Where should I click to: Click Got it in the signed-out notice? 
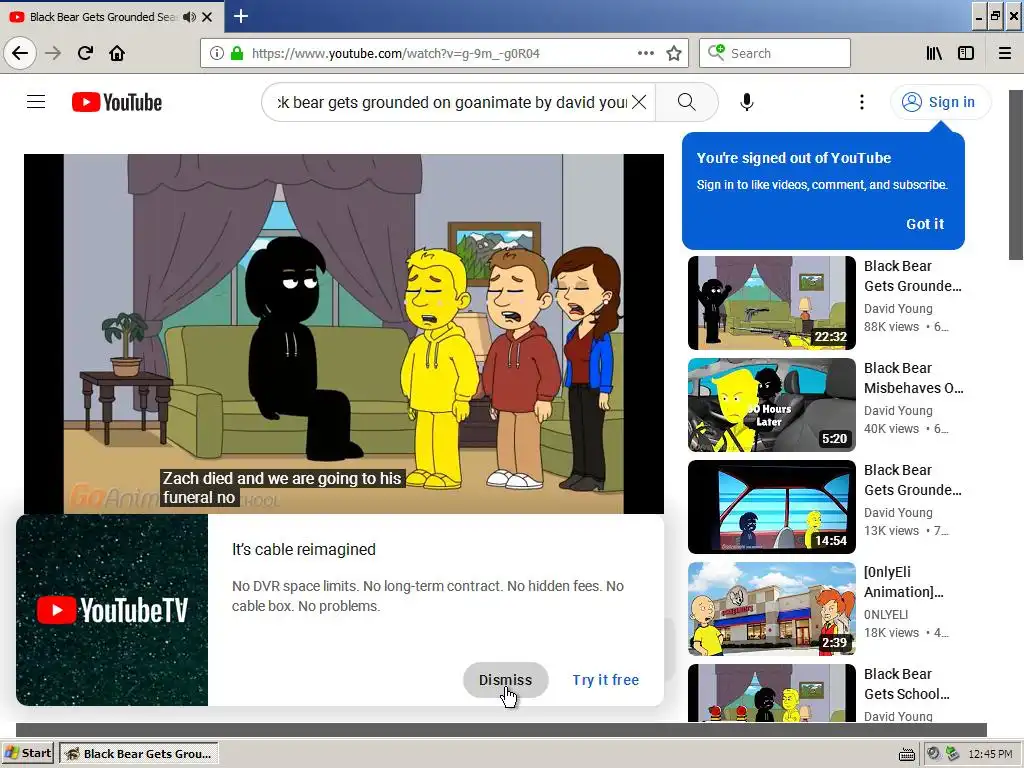[925, 224]
